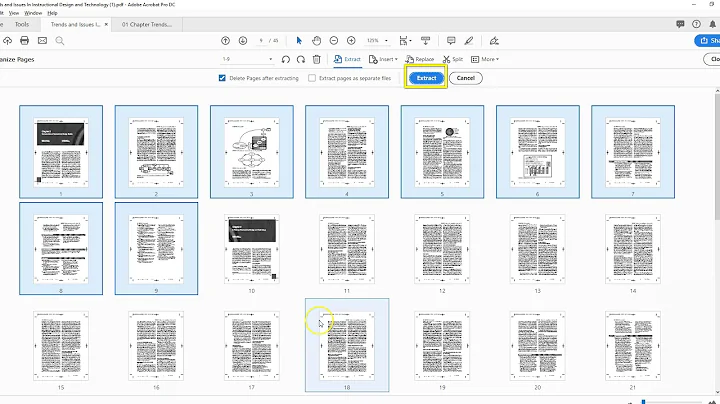The height and width of the screenshot is (404, 720).
Task: Select page 6 thumbnail with chart
Action: [538, 152]
